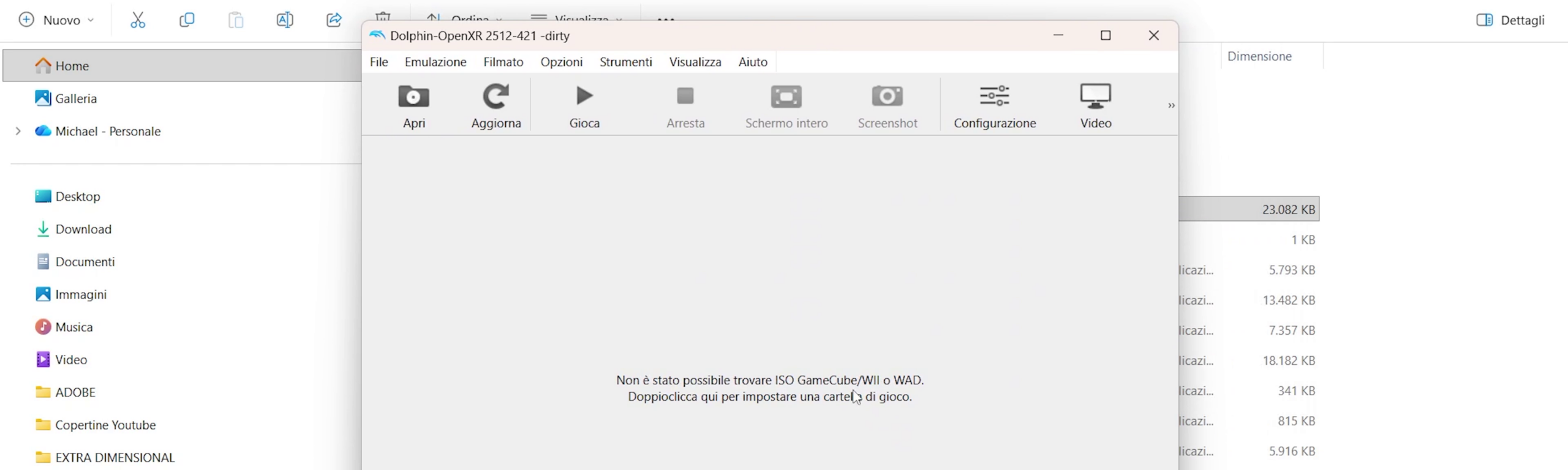Open the Strumenti menu
This screenshot has height=470, width=1568.
tap(625, 62)
